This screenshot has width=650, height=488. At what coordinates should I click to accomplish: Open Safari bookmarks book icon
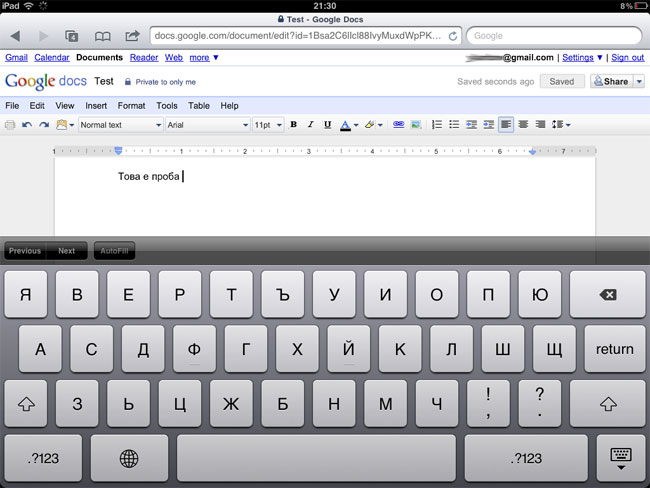pyautogui.click(x=102, y=36)
